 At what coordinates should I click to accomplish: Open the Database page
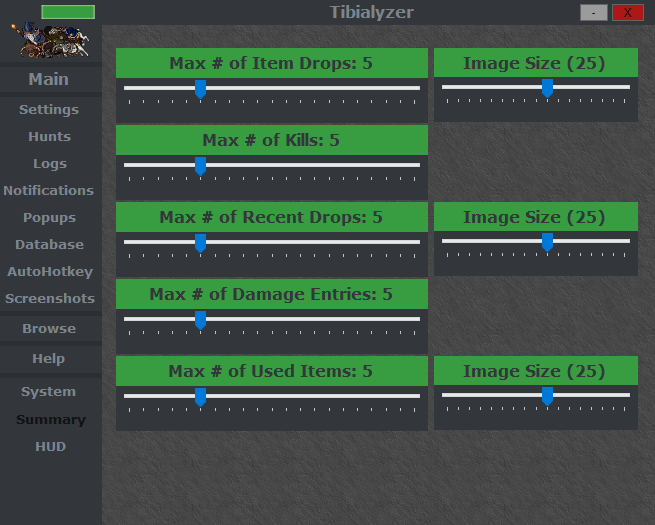[x=49, y=244]
